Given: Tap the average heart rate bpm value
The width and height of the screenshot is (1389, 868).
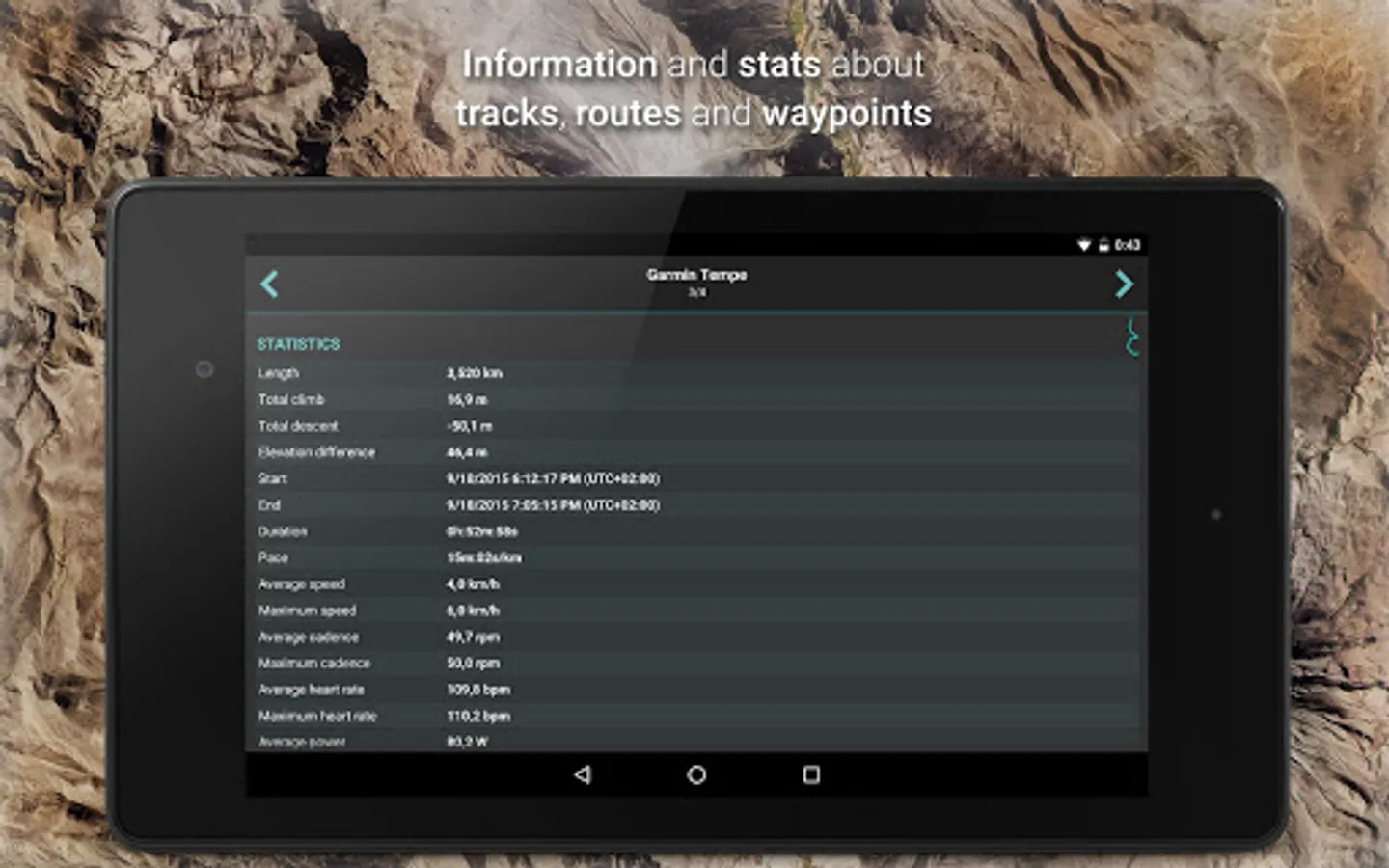Looking at the screenshot, I should coord(478,690).
